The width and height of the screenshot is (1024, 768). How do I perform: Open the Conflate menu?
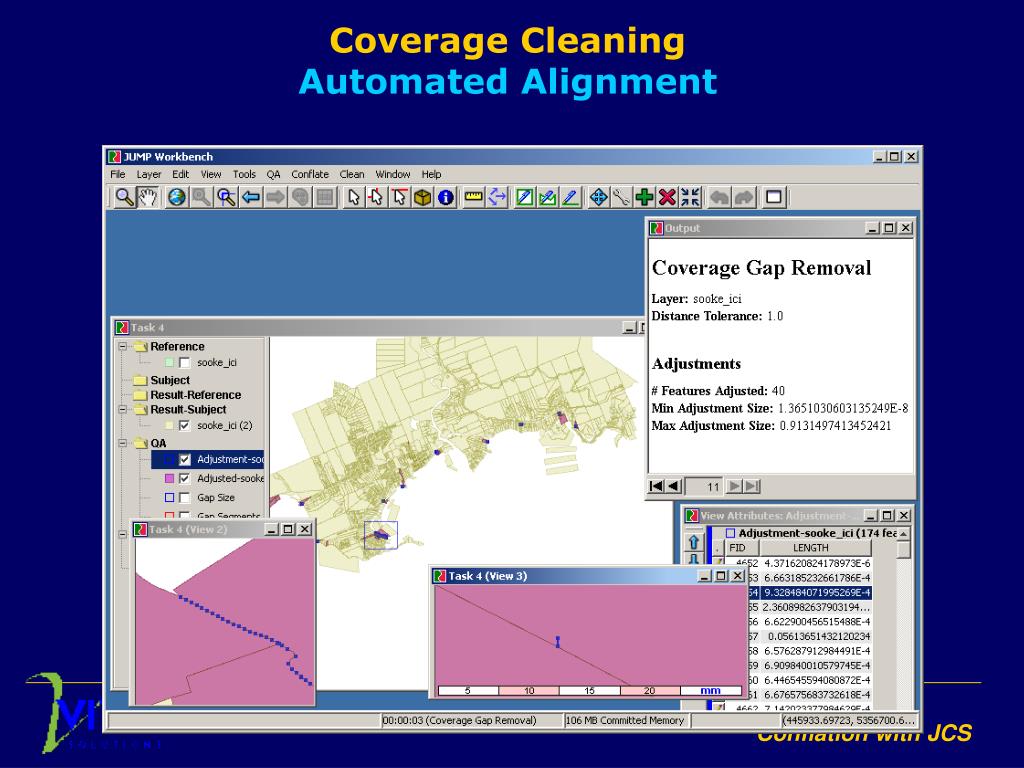pos(310,174)
